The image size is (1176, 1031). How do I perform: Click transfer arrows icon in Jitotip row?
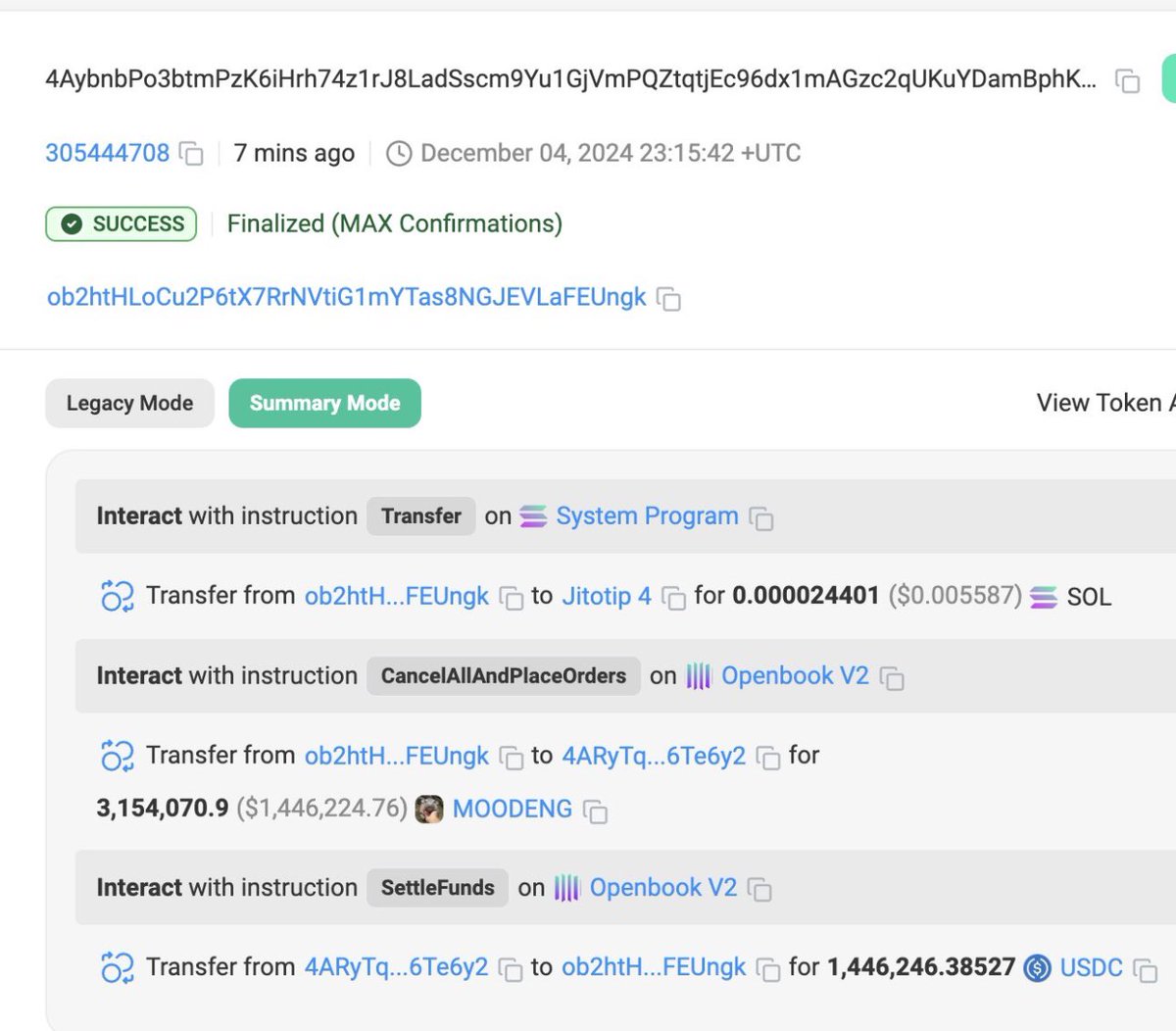click(x=117, y=596)
